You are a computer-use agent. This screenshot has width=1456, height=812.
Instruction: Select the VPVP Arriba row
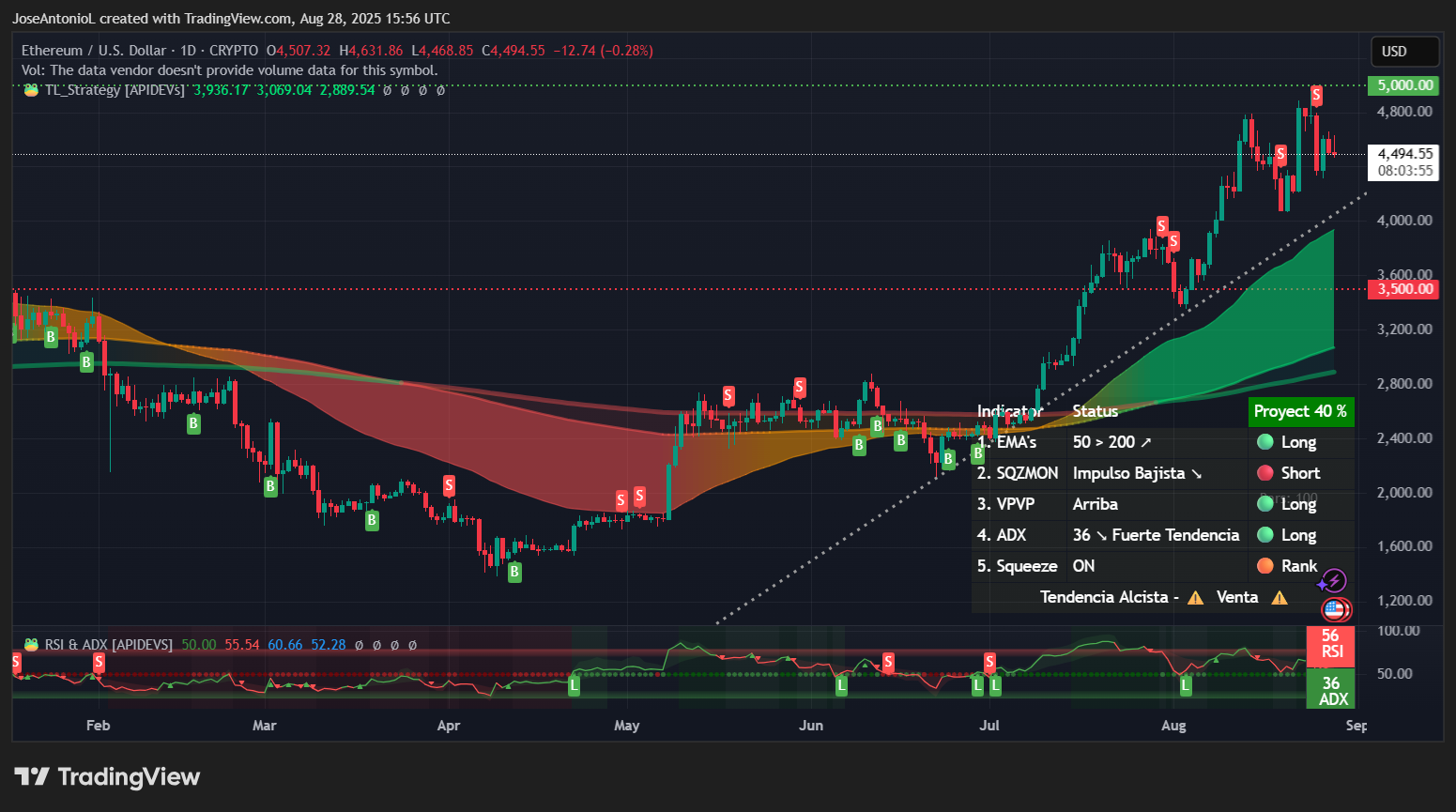pos(1108,504)
